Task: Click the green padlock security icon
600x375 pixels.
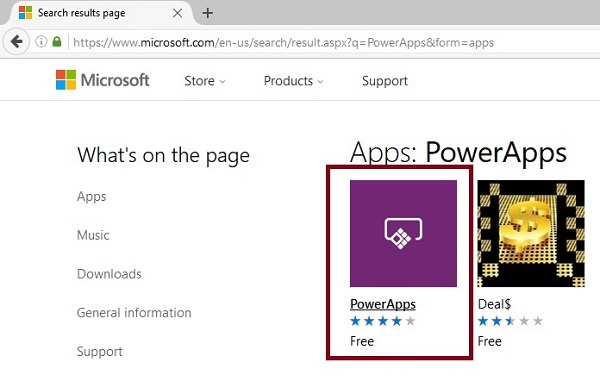Action: [57, 41]
